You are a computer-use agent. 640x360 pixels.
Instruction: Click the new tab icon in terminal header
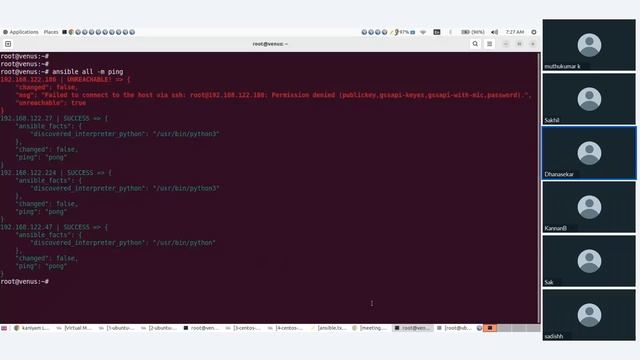click(x=8, y=44)
